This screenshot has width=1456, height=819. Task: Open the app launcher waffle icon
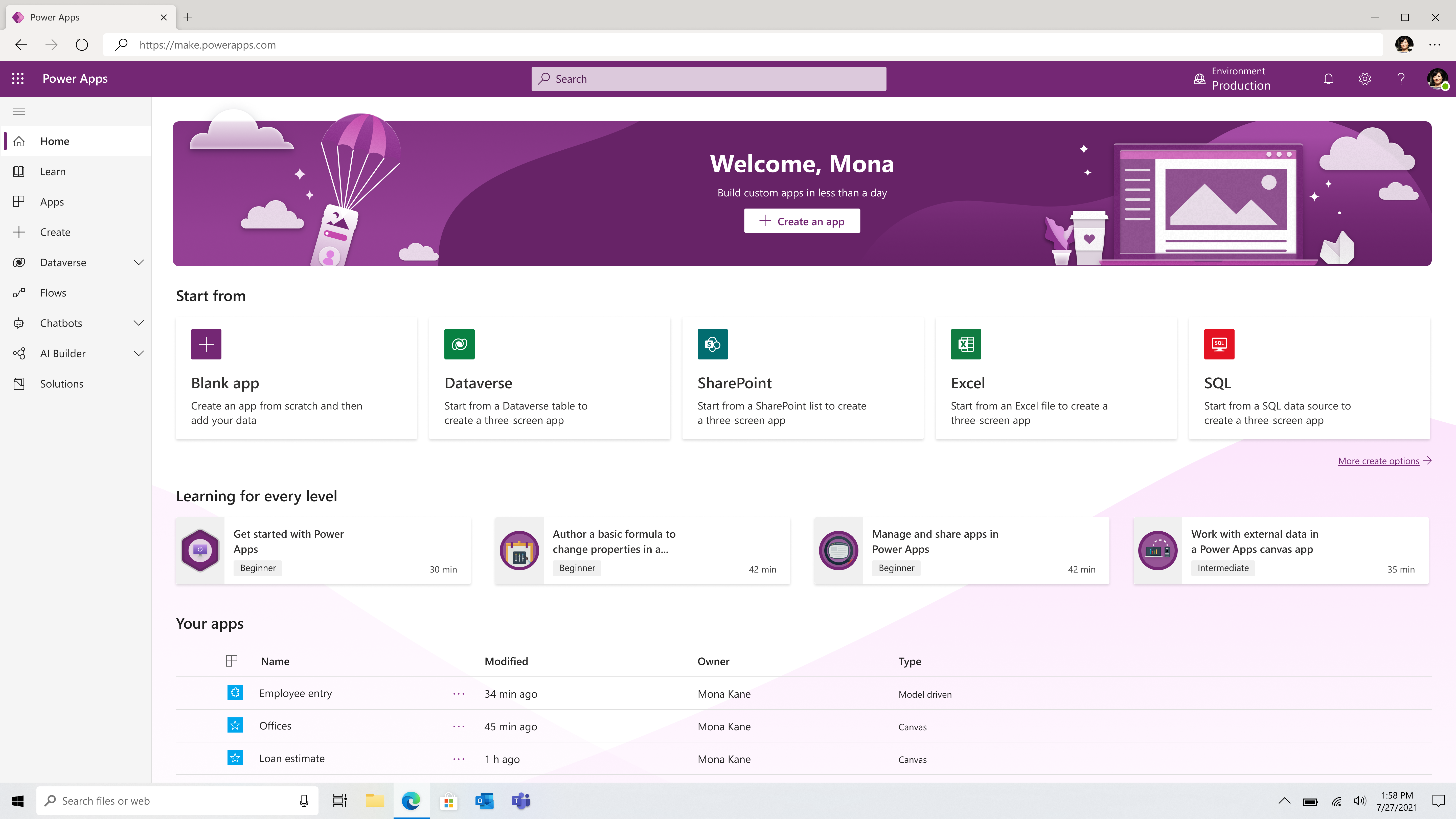(x=17, y=79)
